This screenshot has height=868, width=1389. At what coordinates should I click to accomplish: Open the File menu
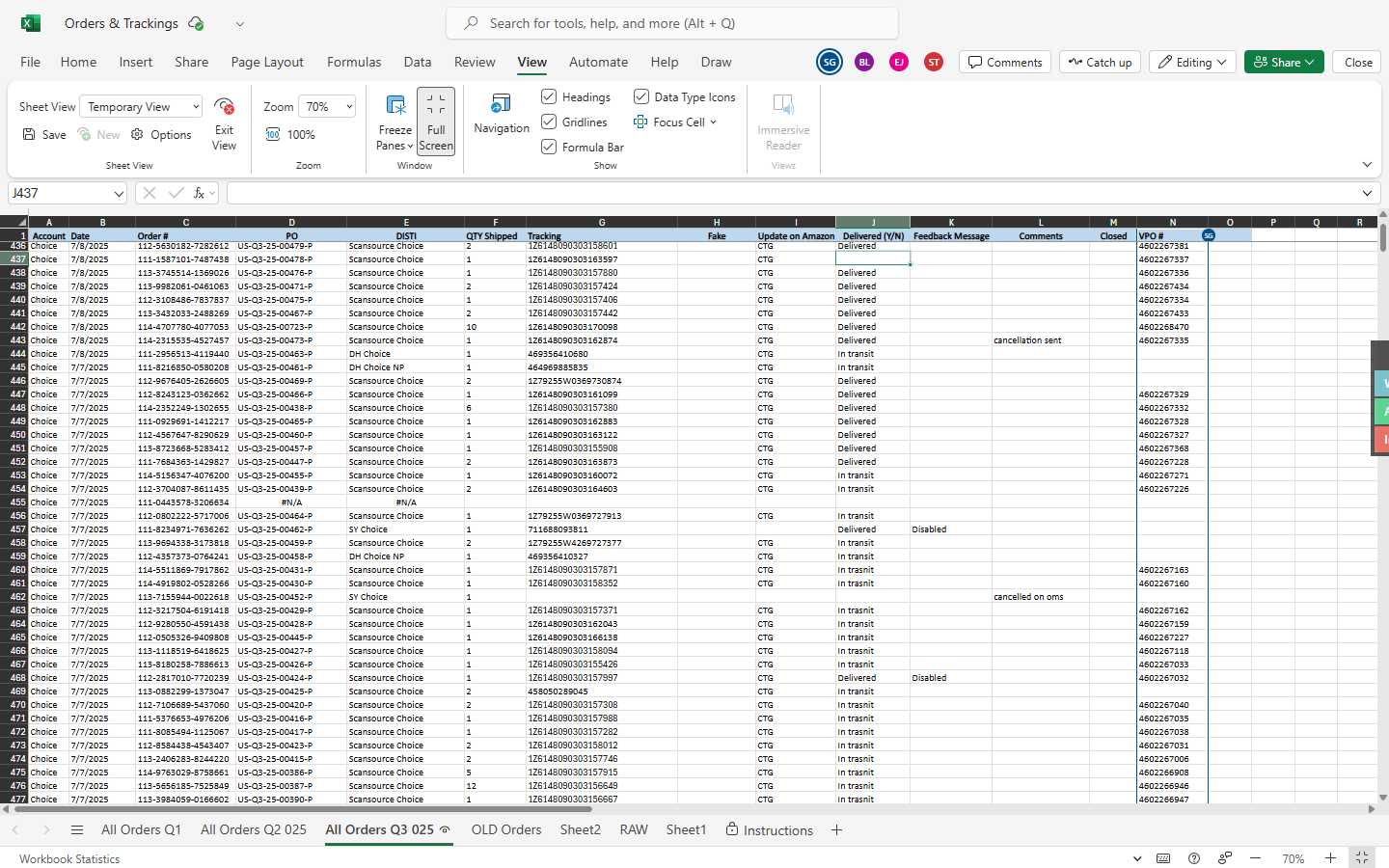click(30, 62)
